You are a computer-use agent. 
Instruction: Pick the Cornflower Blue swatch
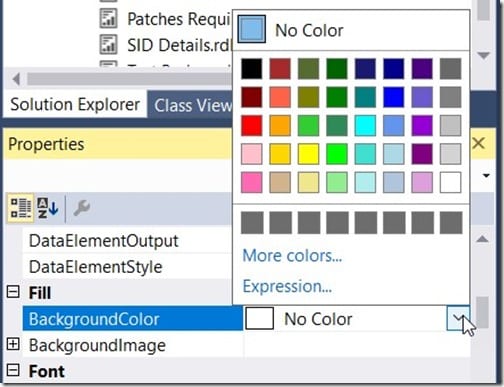394,126
